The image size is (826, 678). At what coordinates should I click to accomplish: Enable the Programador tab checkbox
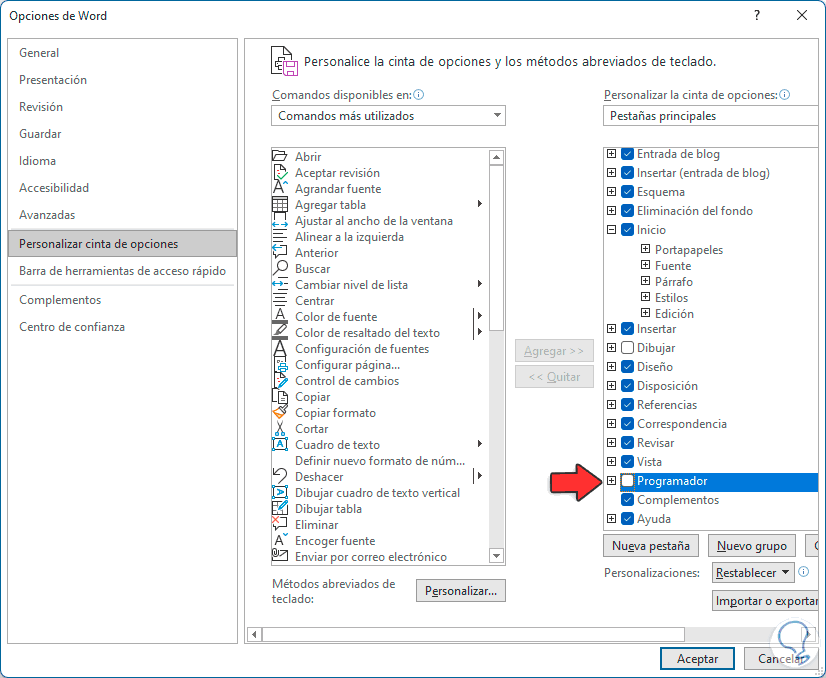[x=627, y=480]
